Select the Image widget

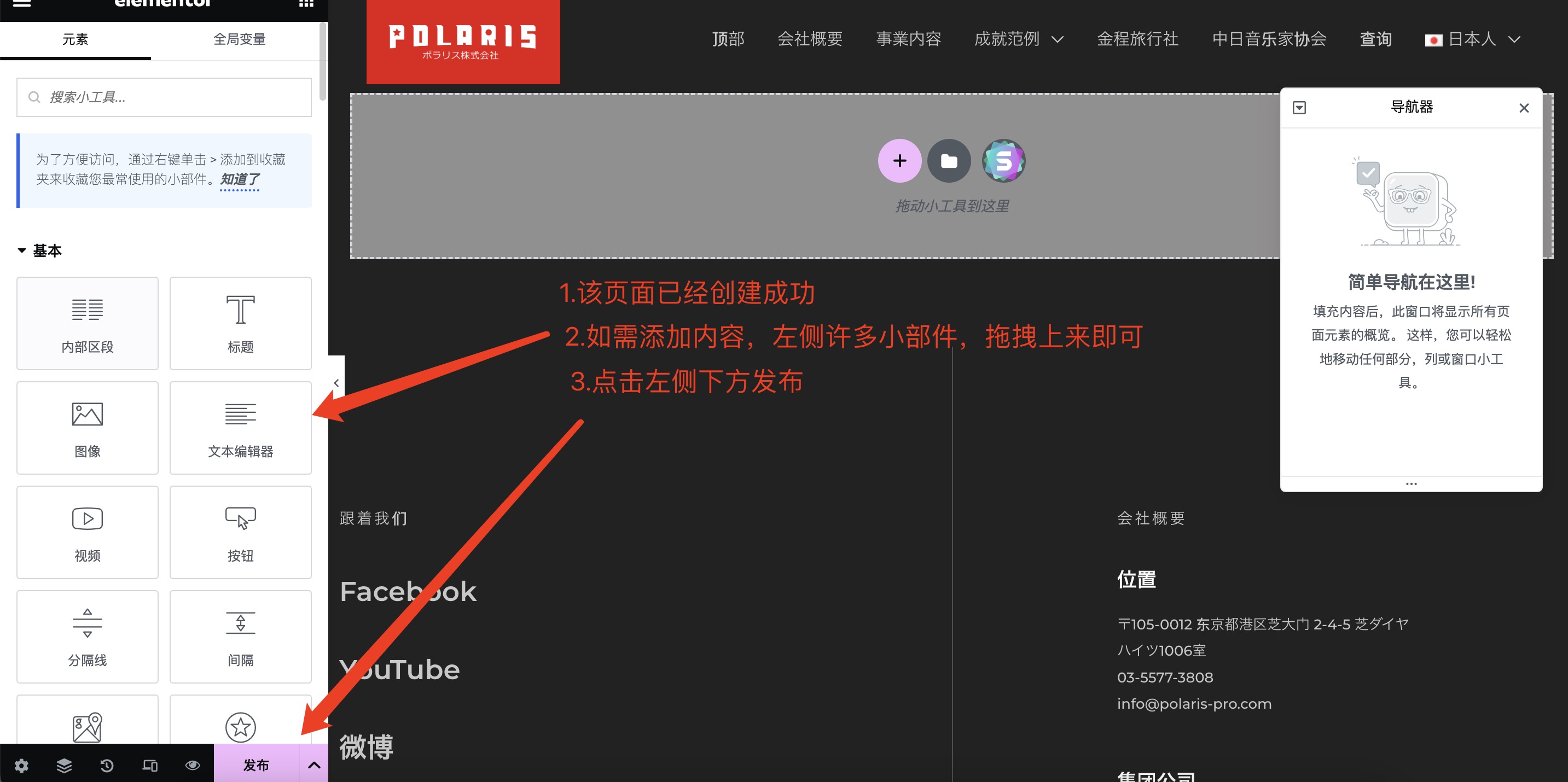pos(88,428)
